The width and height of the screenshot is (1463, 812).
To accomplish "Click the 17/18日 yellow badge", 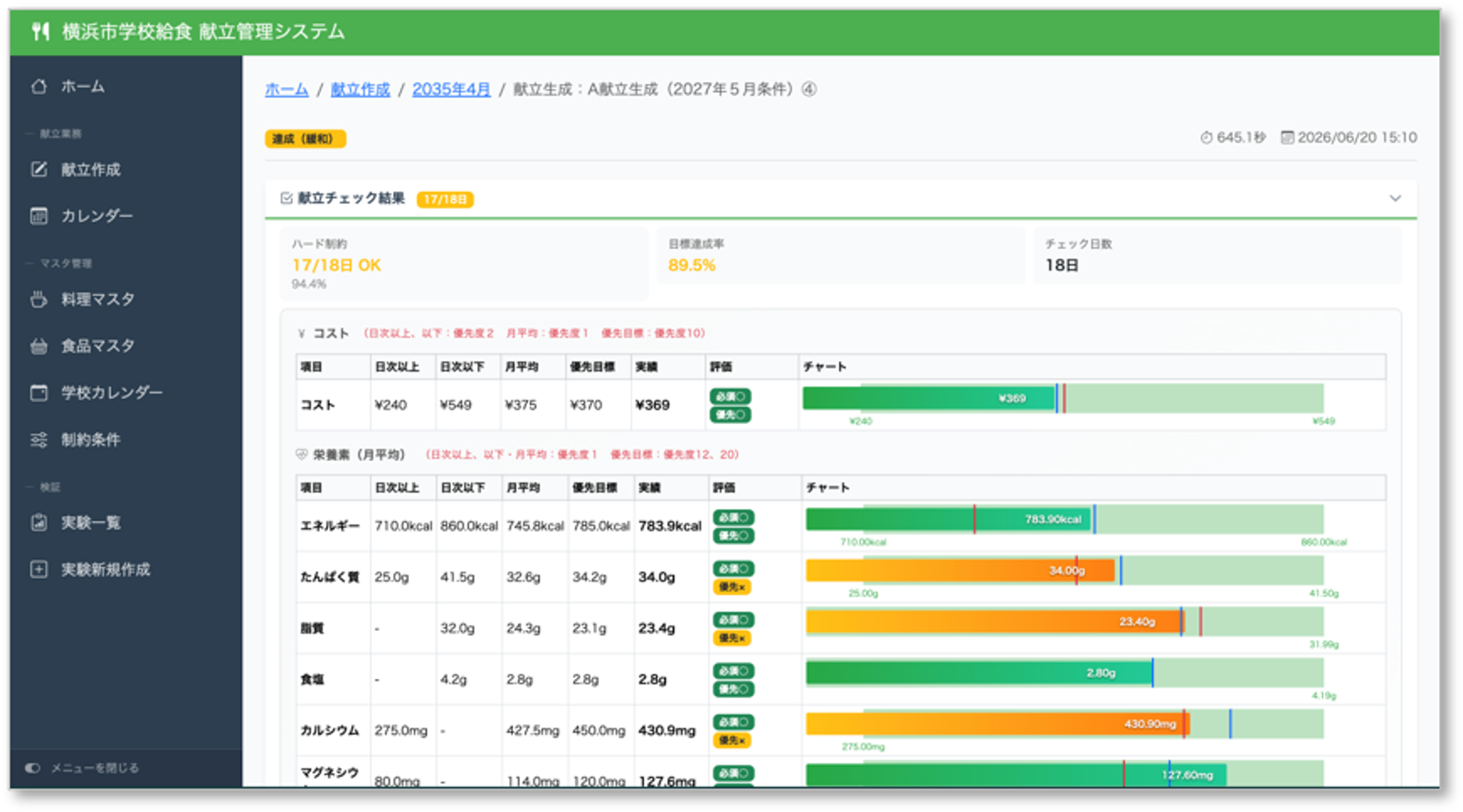I will pos(445,199).
